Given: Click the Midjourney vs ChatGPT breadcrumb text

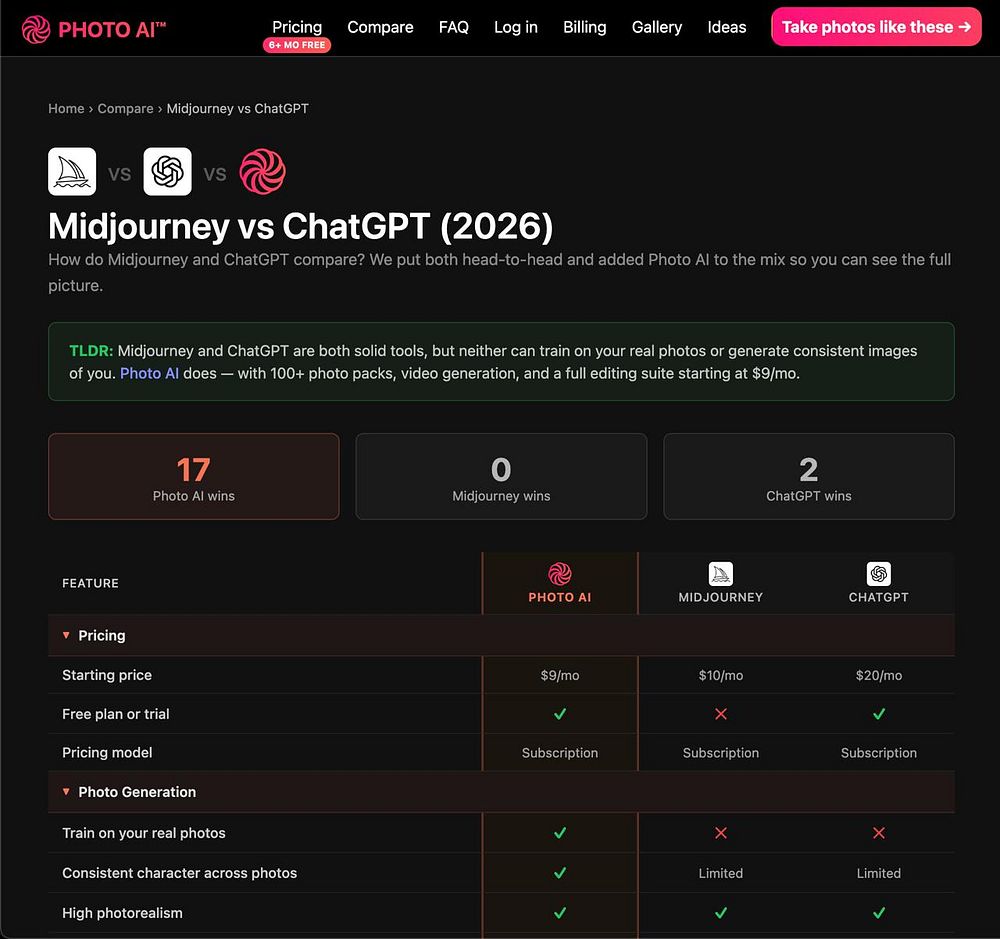Looking at the screenshot, I should [238, 108].
